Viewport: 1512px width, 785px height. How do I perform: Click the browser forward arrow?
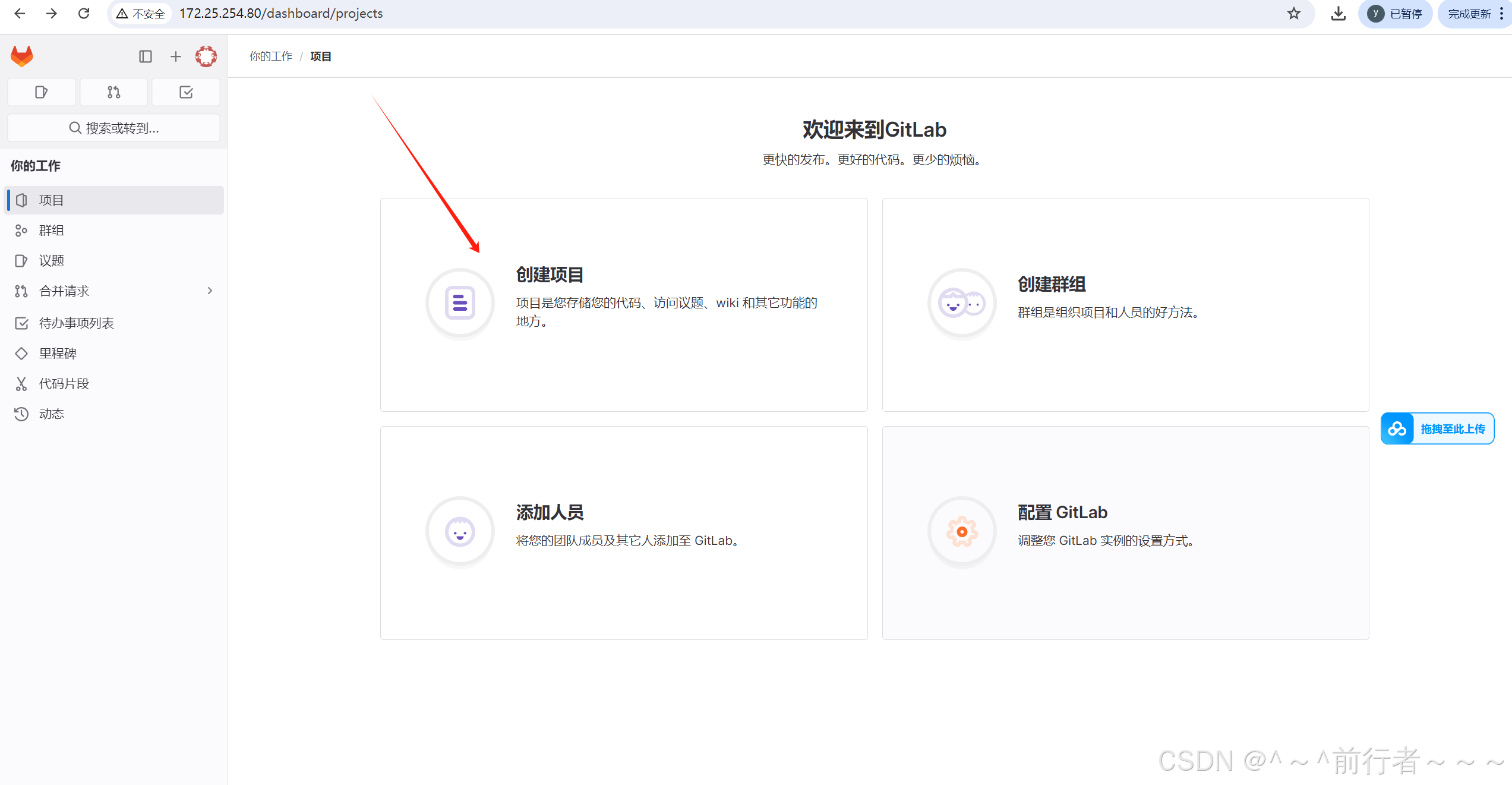click(52, 13)
